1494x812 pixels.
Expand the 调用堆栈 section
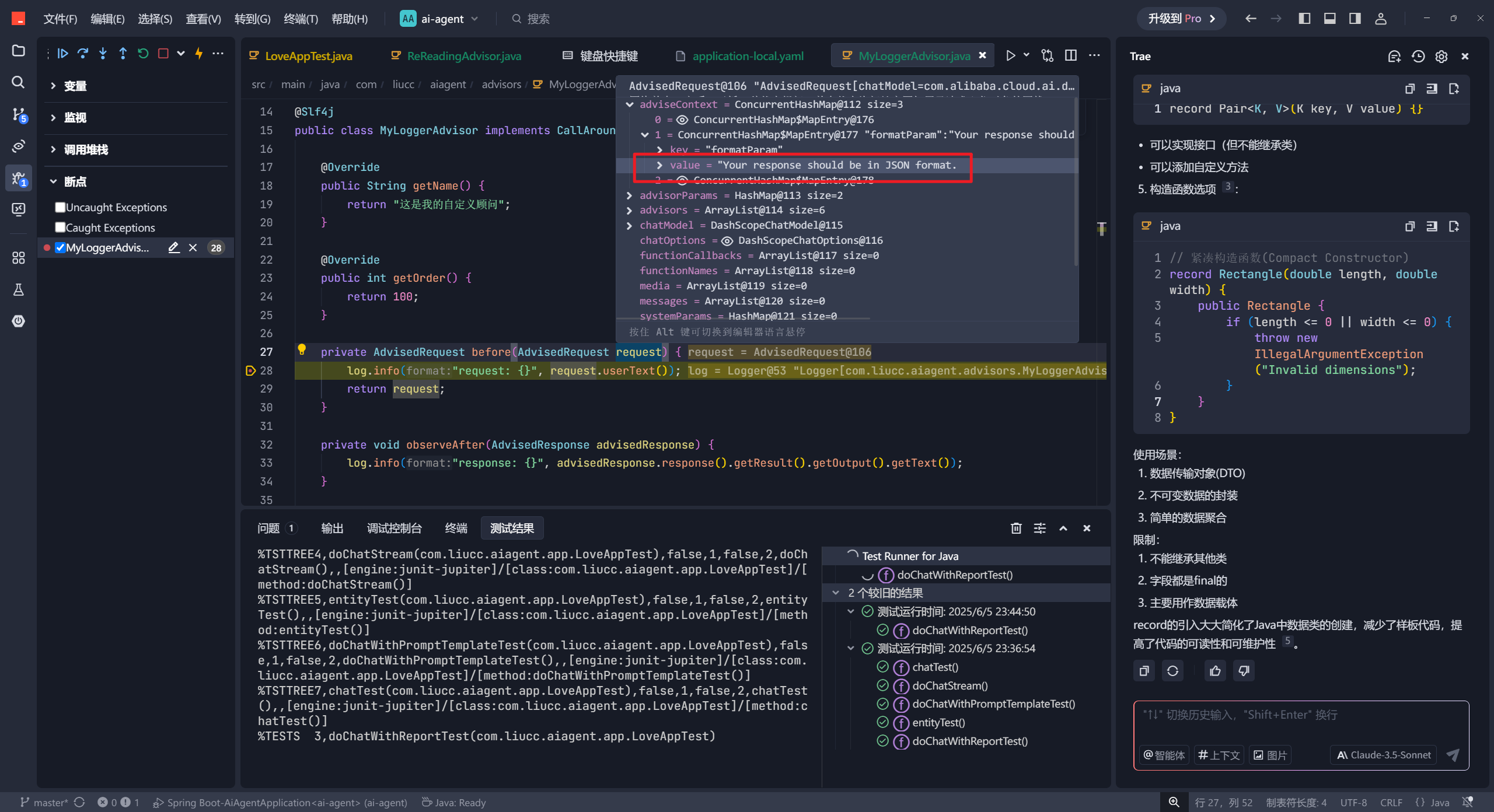point(85,149)
